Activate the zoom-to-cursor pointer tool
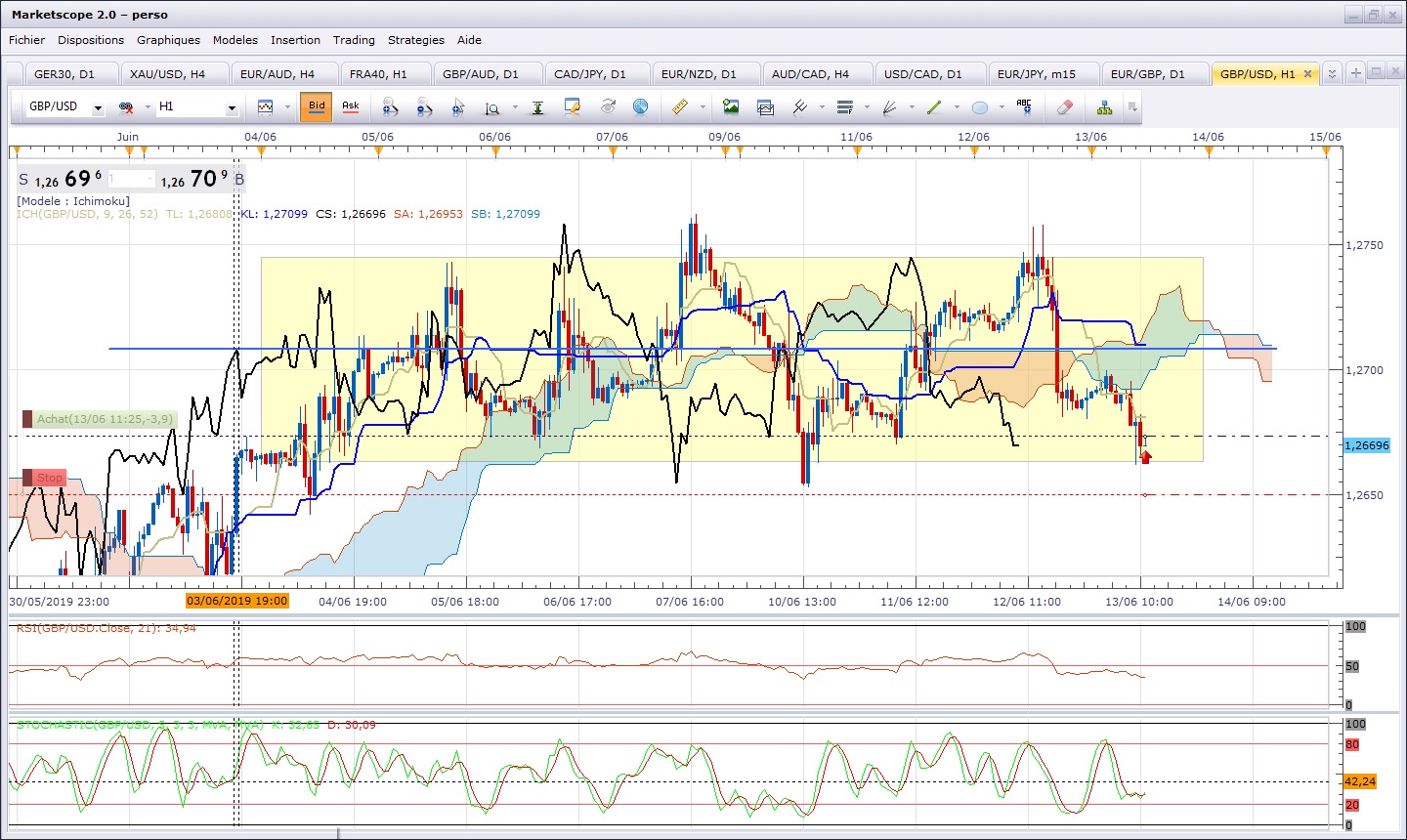Screen dimensions: 1407x840 pyautogui.click(x=458, y=106)
